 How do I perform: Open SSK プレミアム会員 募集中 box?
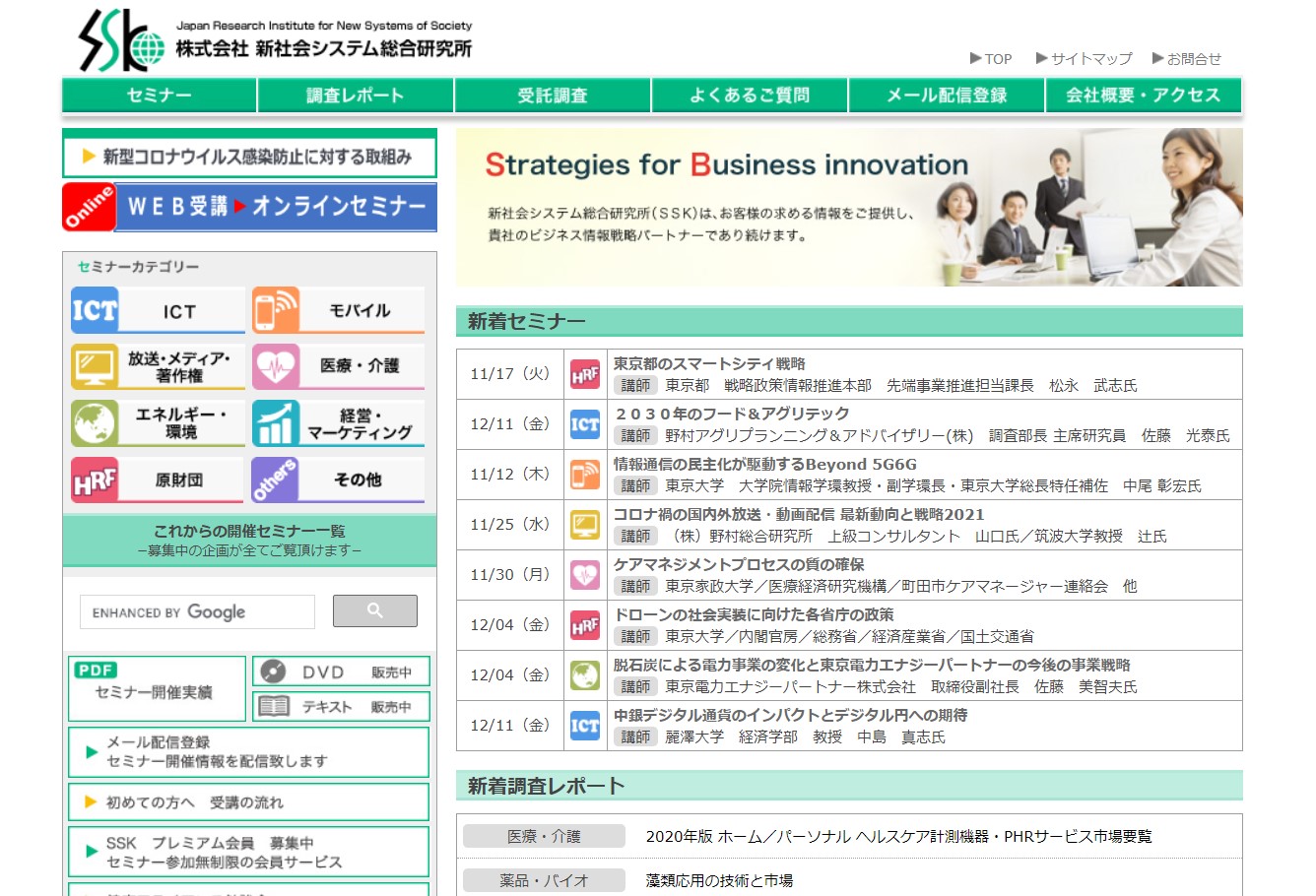click(x=249, y=853)
